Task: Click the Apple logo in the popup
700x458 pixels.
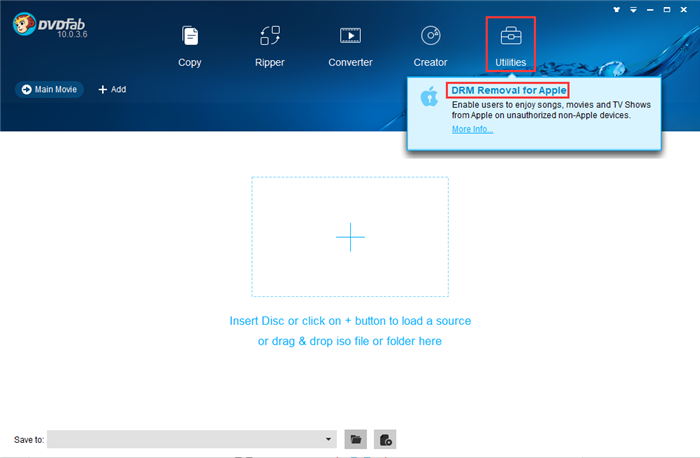Action: [429, 96]
